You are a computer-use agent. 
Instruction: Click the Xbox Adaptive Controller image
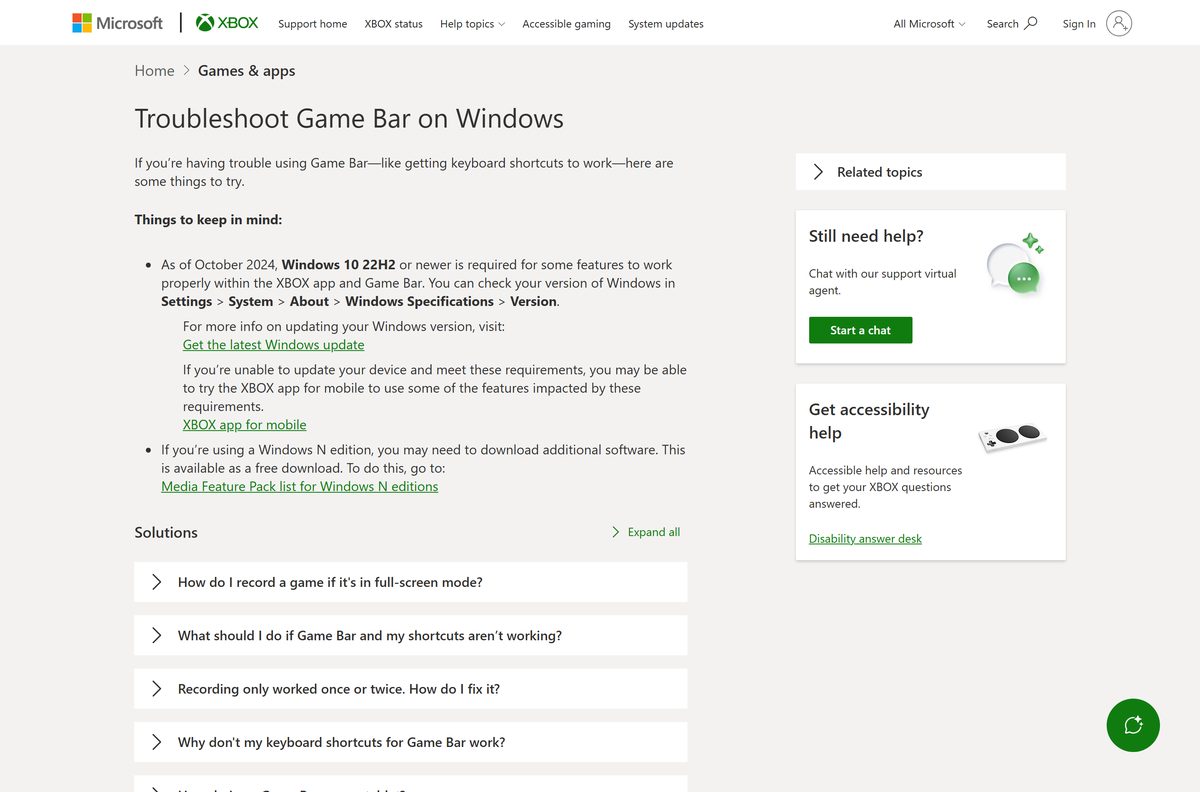tap(1012, 437)
